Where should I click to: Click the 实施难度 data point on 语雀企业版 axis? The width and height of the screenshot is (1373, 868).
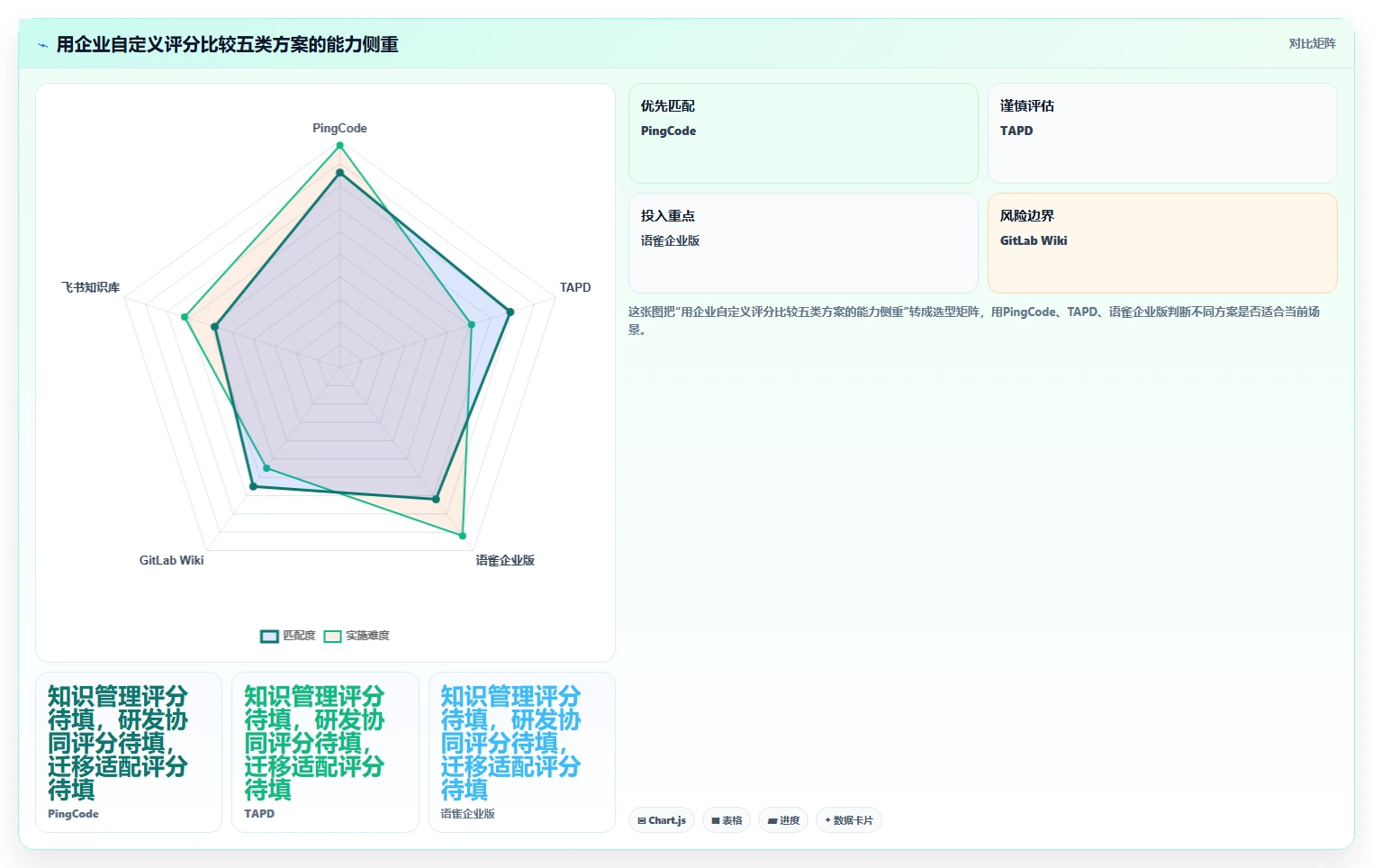point(463,536)
